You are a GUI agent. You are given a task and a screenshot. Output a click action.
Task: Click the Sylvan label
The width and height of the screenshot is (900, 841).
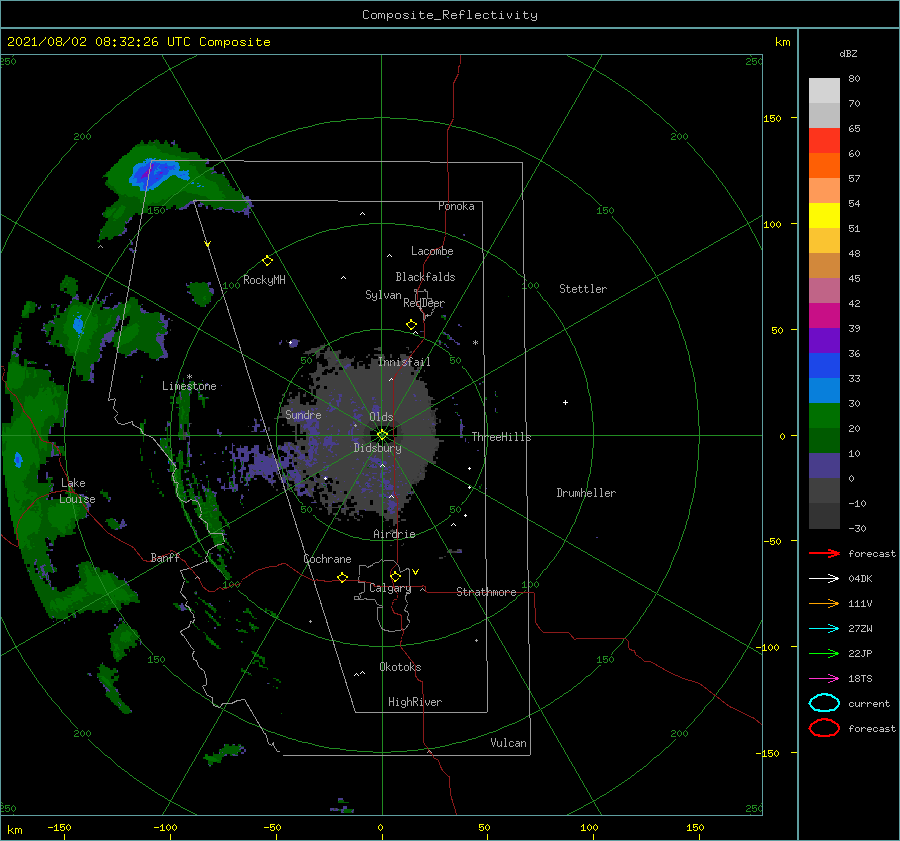click(x=383, y=295)
